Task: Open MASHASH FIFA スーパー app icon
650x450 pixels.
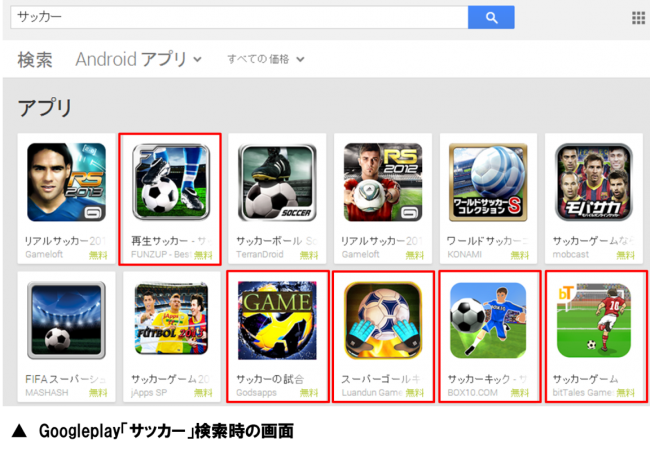Action: point(66,320)
